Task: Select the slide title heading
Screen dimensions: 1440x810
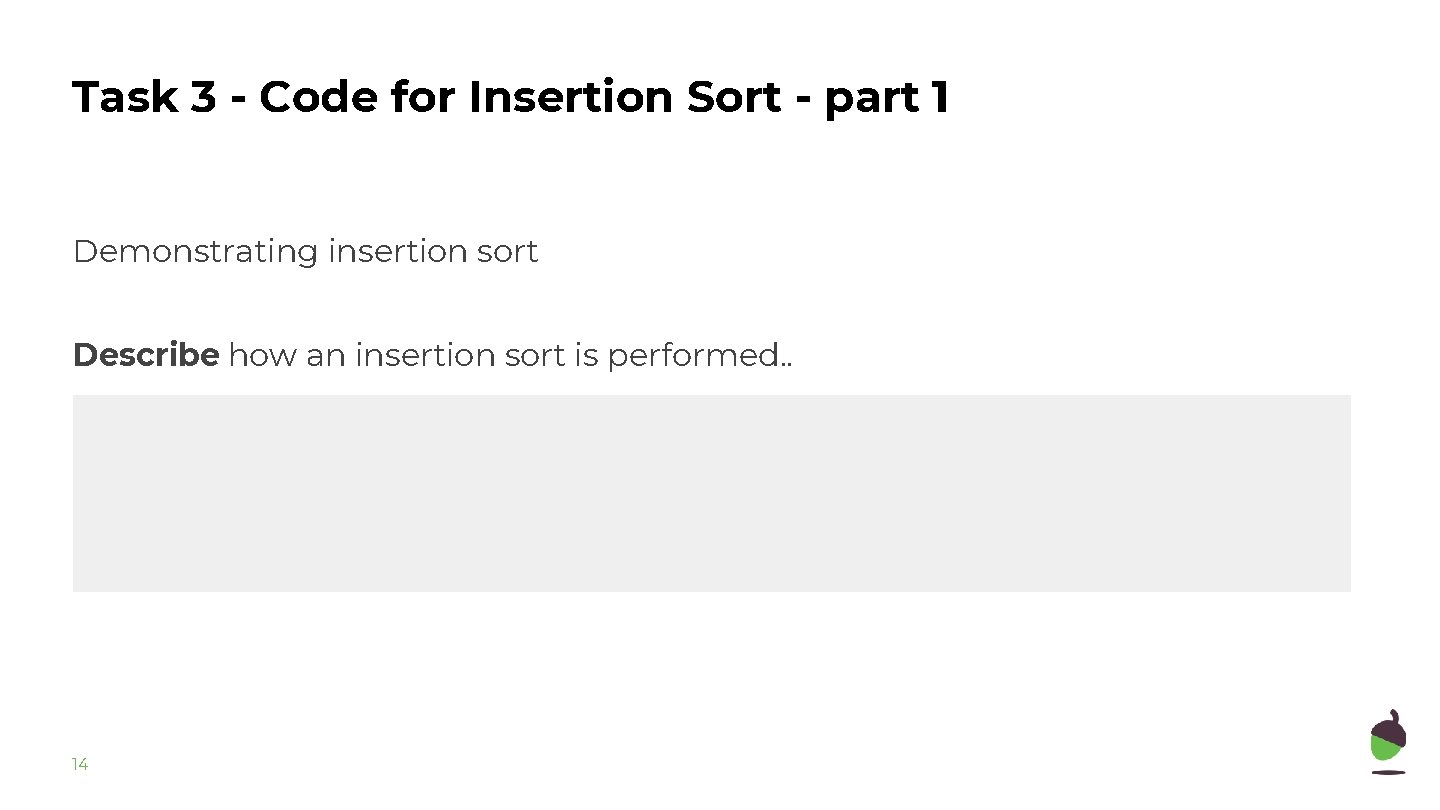Action: pos(510,98)
